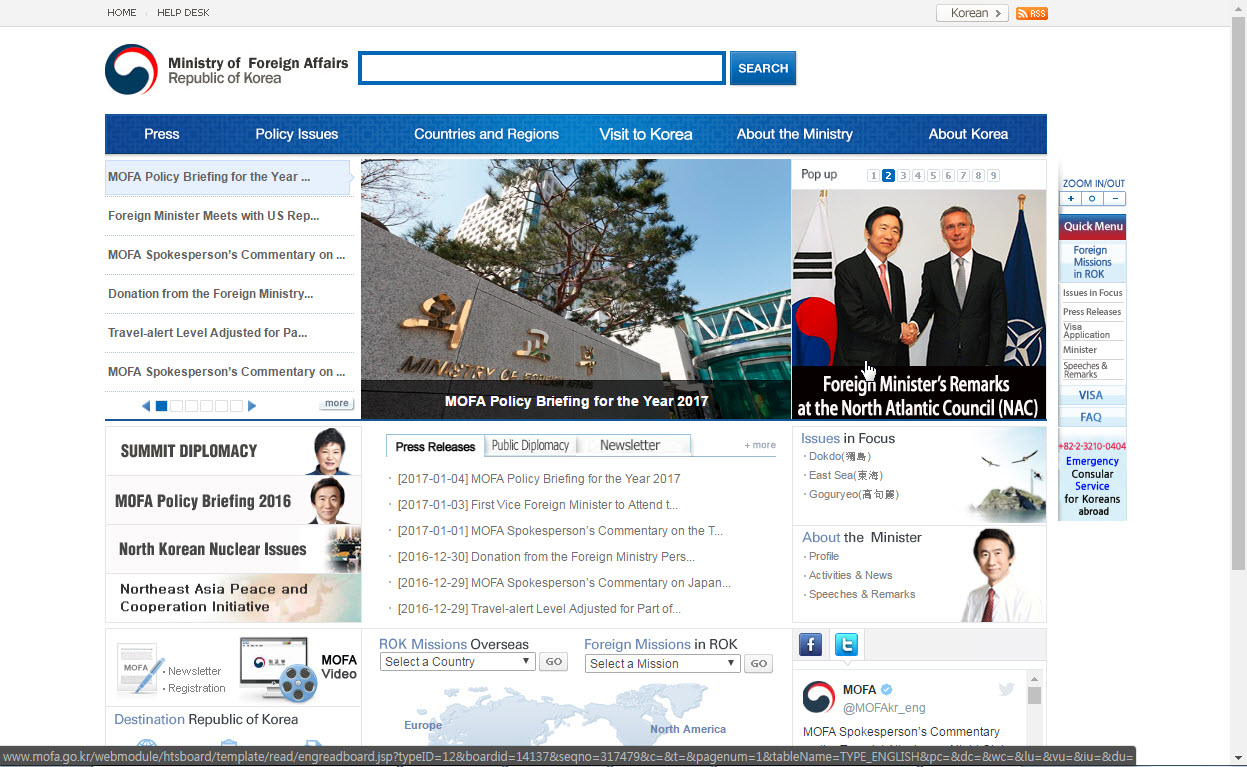Image resolution: width=1247 pixels, height=767 pixels.
Task: Click inside the search text field
Action: 541,68
